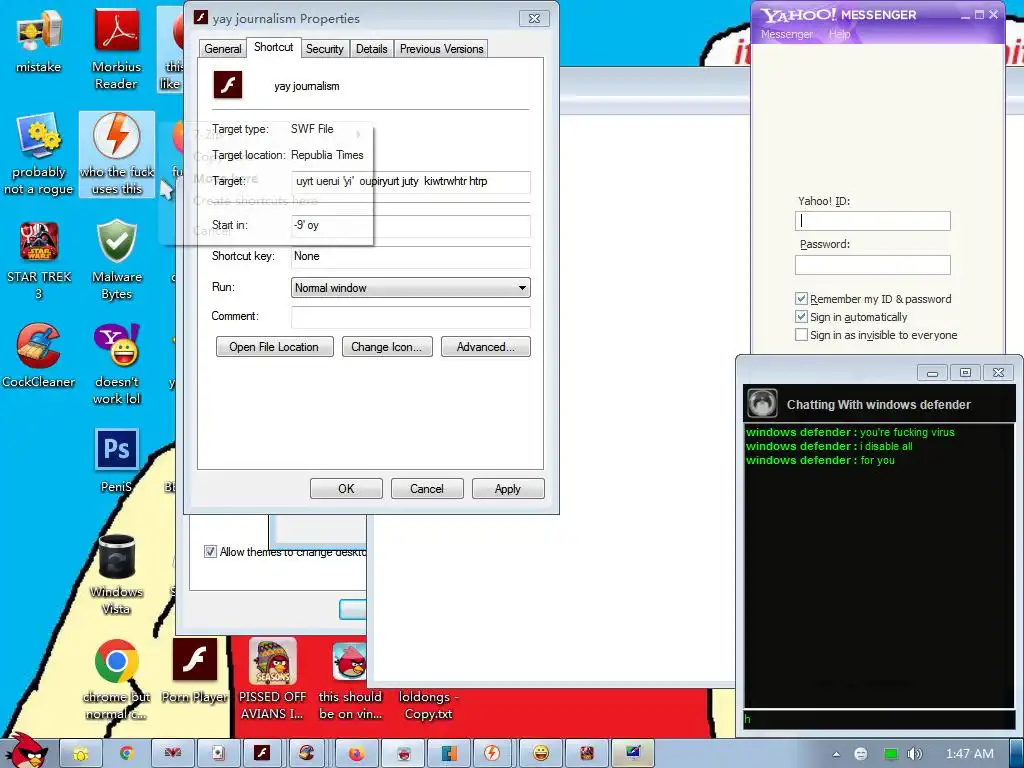Open the Previous Versions tab
Image resolution: width=1024 pixels, height=768 pixels.
(x=441, y=49)
